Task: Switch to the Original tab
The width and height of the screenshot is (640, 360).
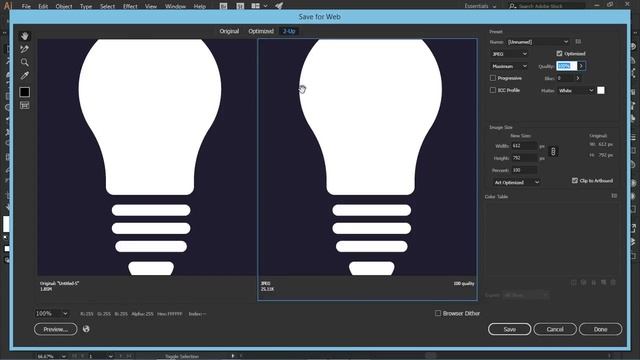Action: click(229, 31)
